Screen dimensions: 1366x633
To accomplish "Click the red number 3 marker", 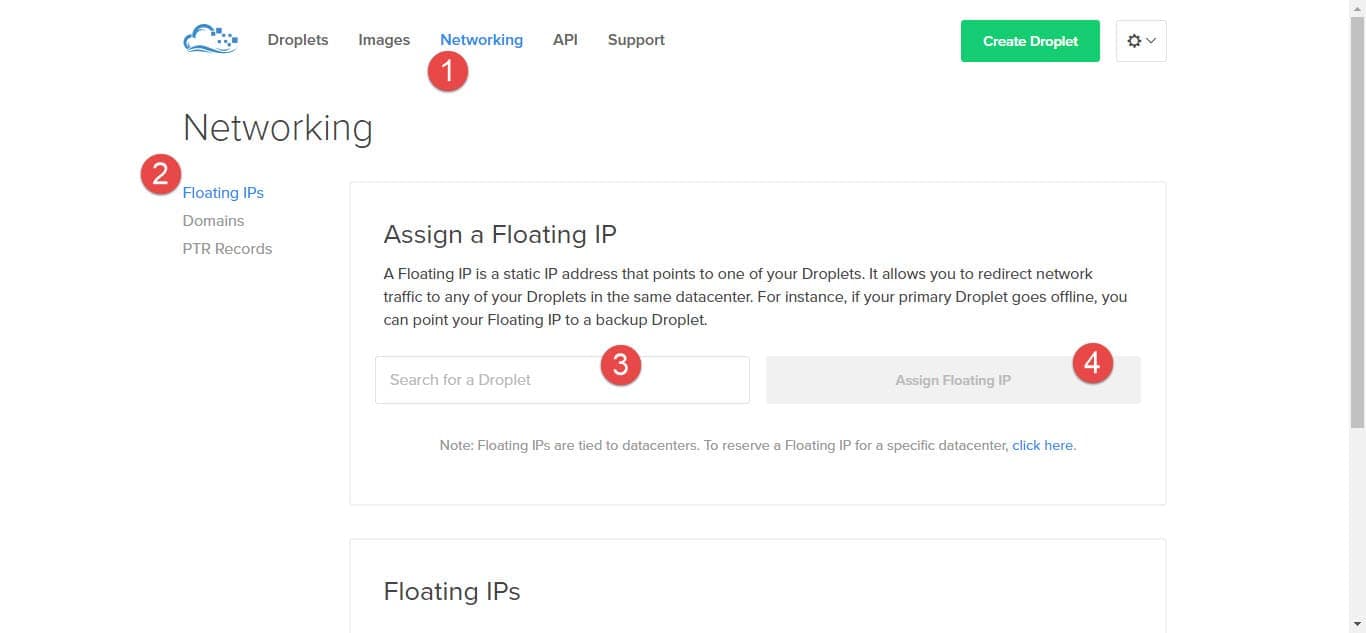I will [620, 365].
